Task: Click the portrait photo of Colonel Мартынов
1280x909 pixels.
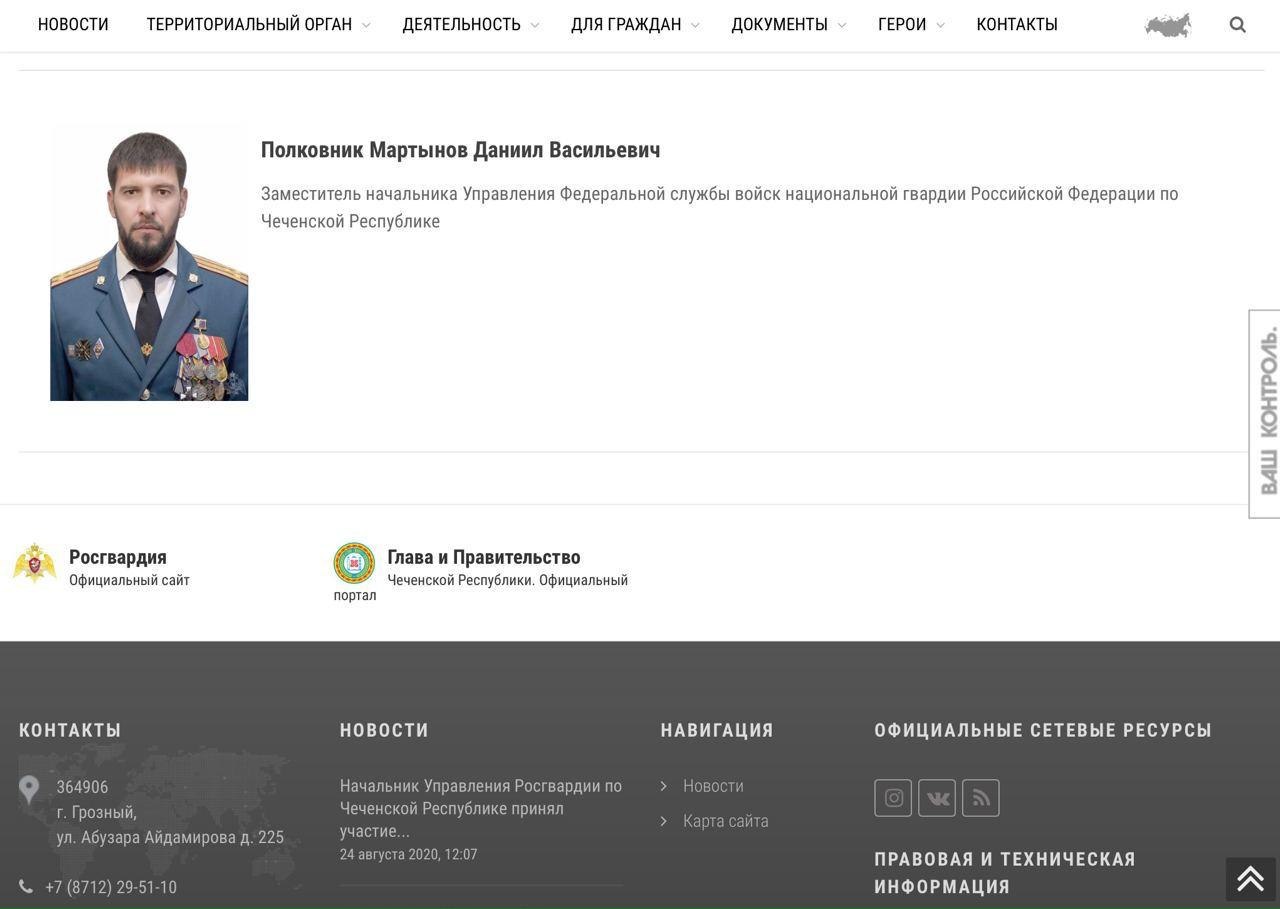Action: 149,264
